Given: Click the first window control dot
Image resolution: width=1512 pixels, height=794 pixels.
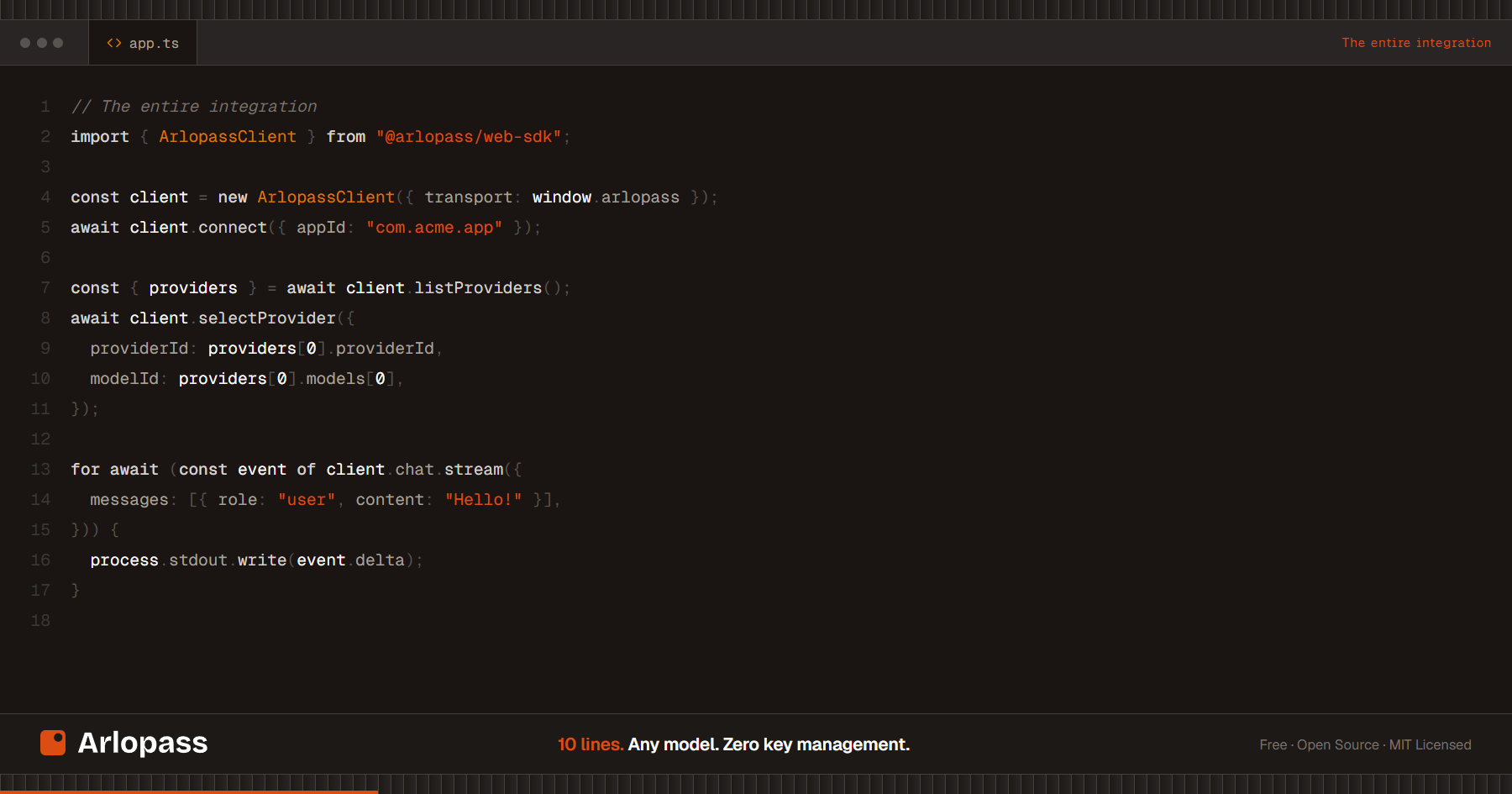Looking at the screenshot, I should (x=25, y=43).
